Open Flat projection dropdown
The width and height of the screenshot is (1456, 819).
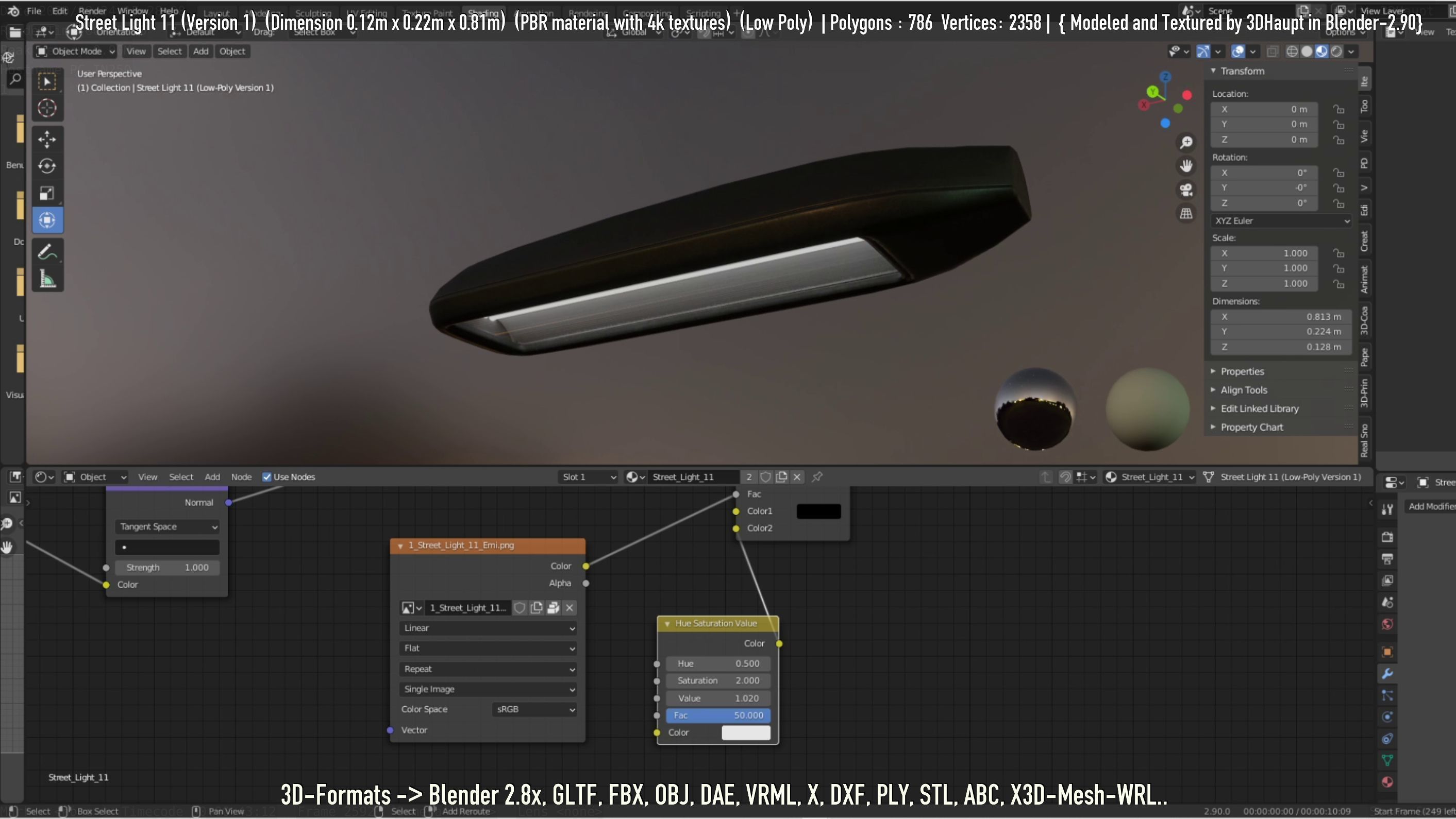click(x=488, y=649)
